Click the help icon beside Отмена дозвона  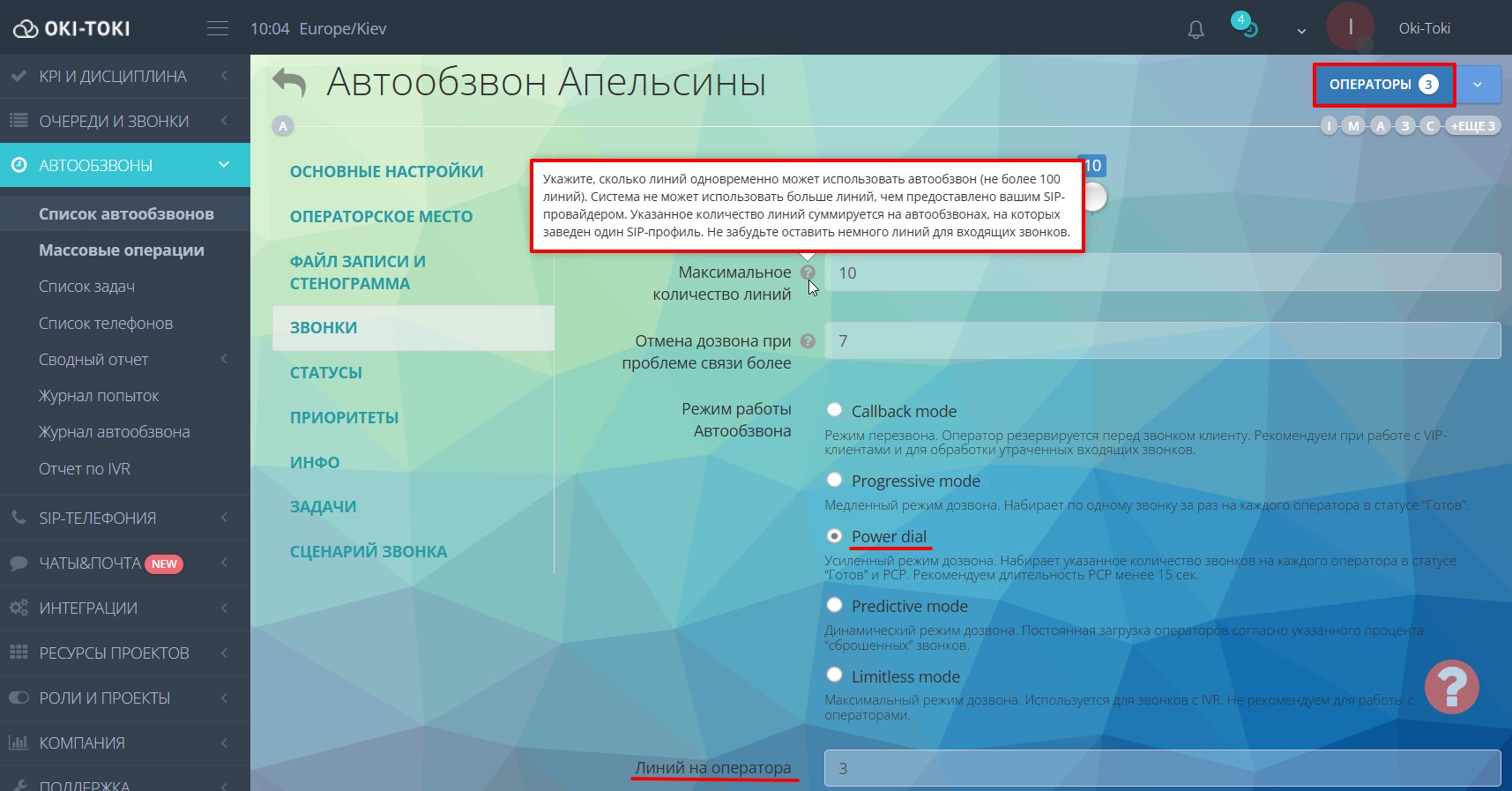[x=808, y=341]
